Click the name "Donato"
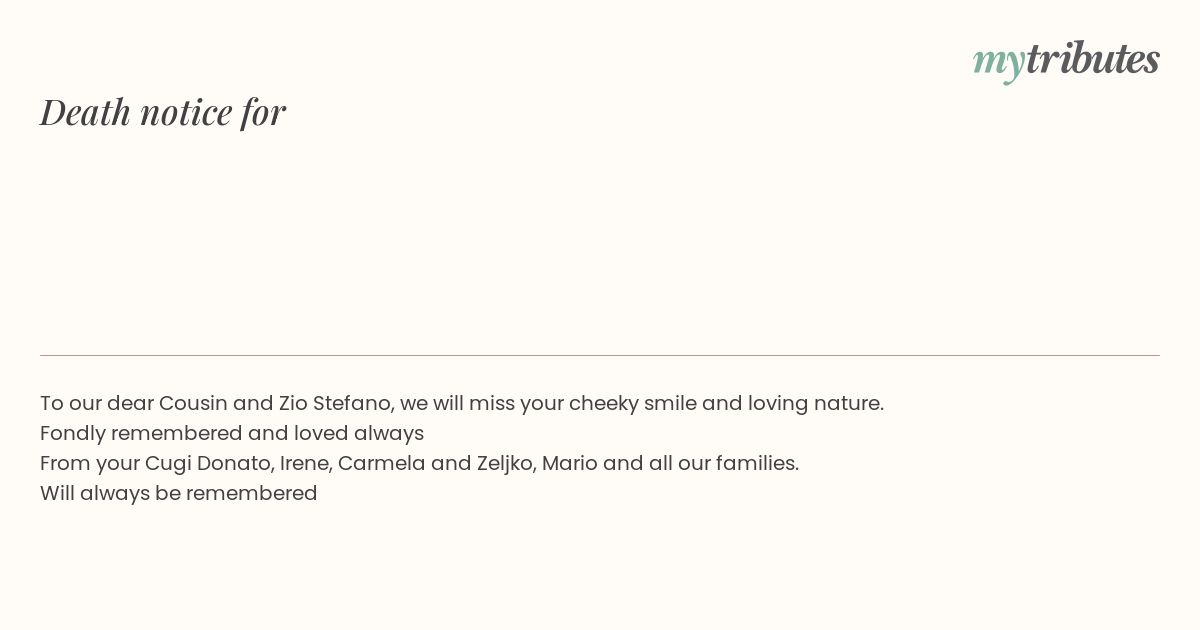Image resolution: width=1200 pixels, height=630 pixels. 235,463
